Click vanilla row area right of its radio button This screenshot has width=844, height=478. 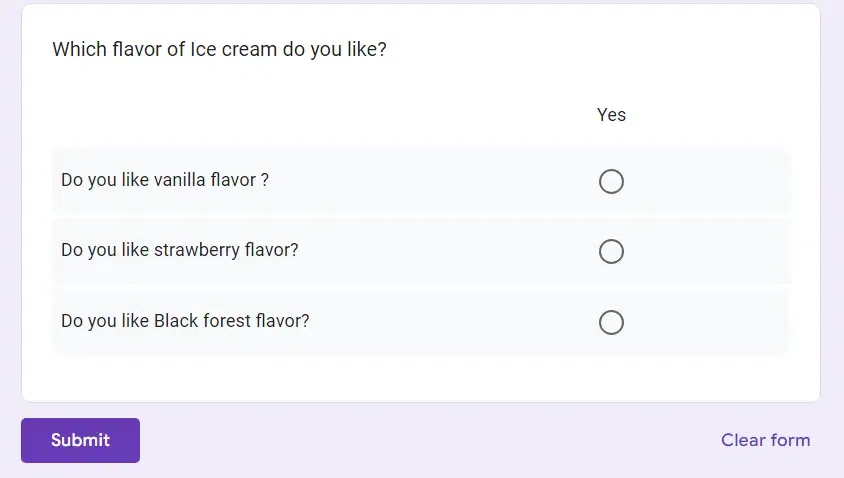tap(710, 181)
